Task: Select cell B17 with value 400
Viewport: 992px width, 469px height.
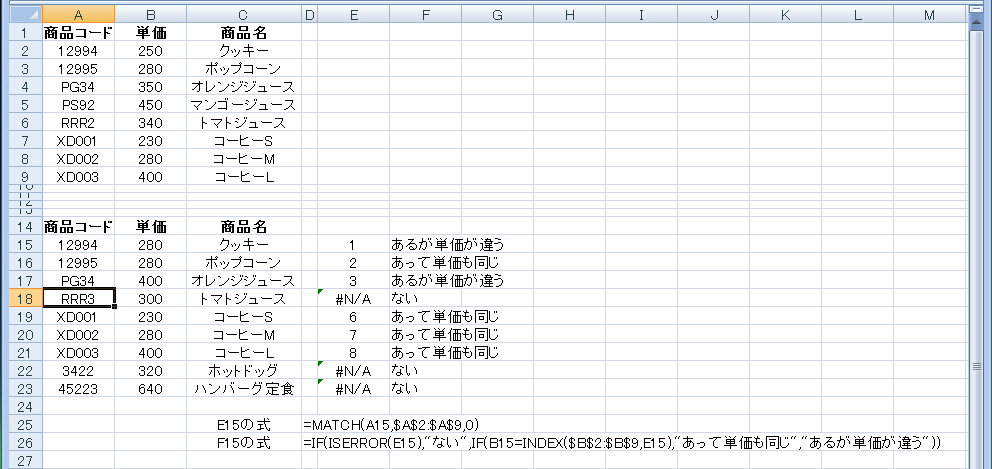Action: [152, 280]
